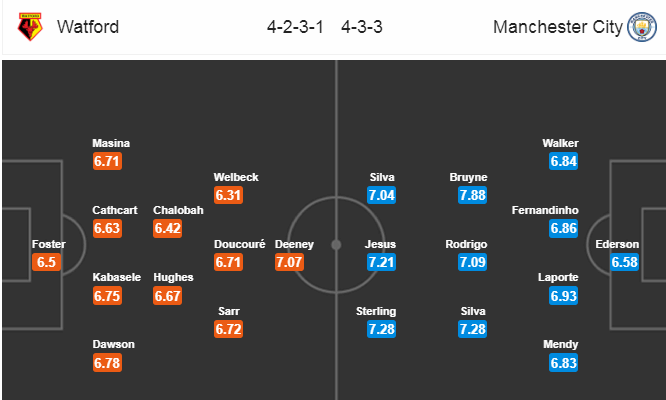Open the Watford team name link
Screen dimensions: 666x400
pyautogui.click(x=88, y=27)
